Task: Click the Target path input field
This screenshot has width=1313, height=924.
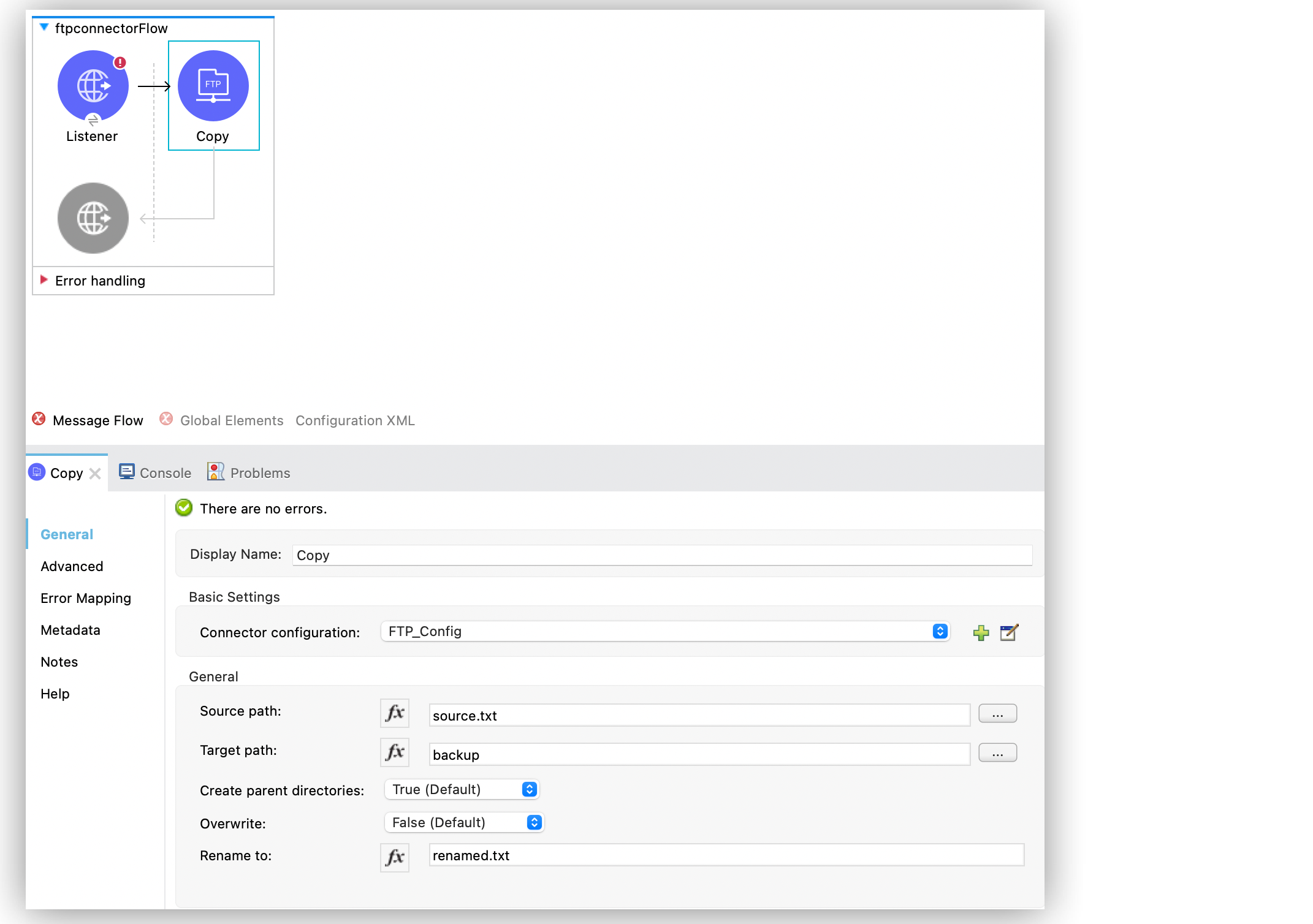Action: pos(699,754)
